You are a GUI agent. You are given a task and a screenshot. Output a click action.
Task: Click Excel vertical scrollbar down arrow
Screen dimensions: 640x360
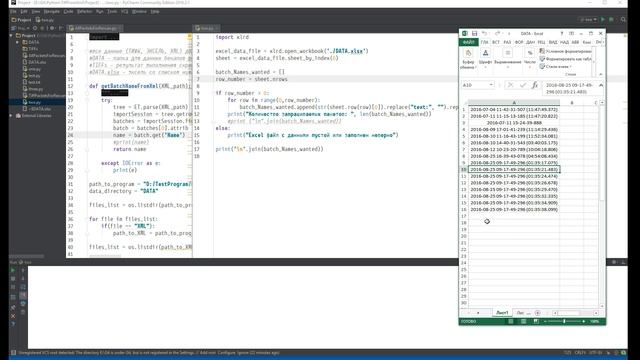602,306
